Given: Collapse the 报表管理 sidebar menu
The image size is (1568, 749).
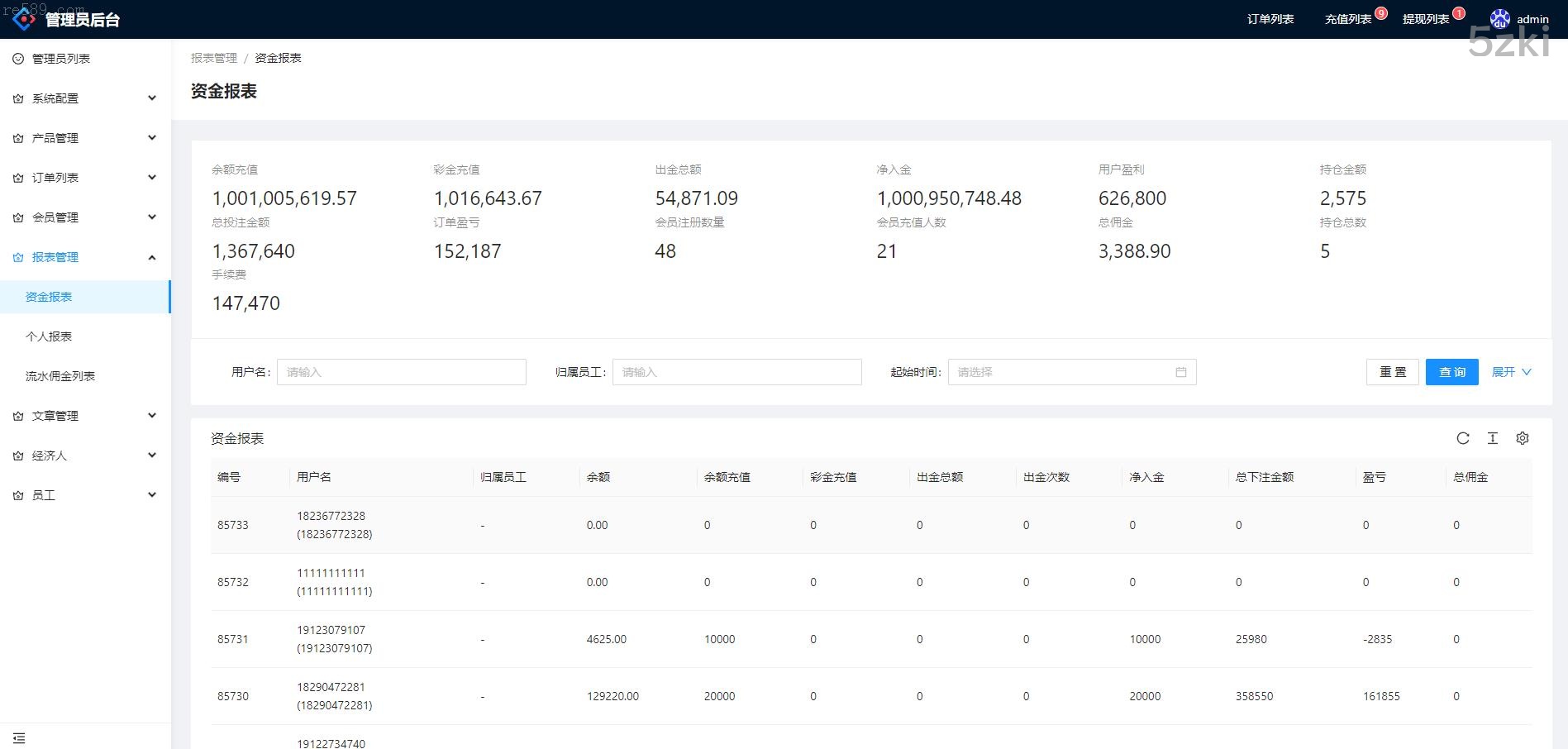Looking at the screenshot, I should tap(85, 257).
